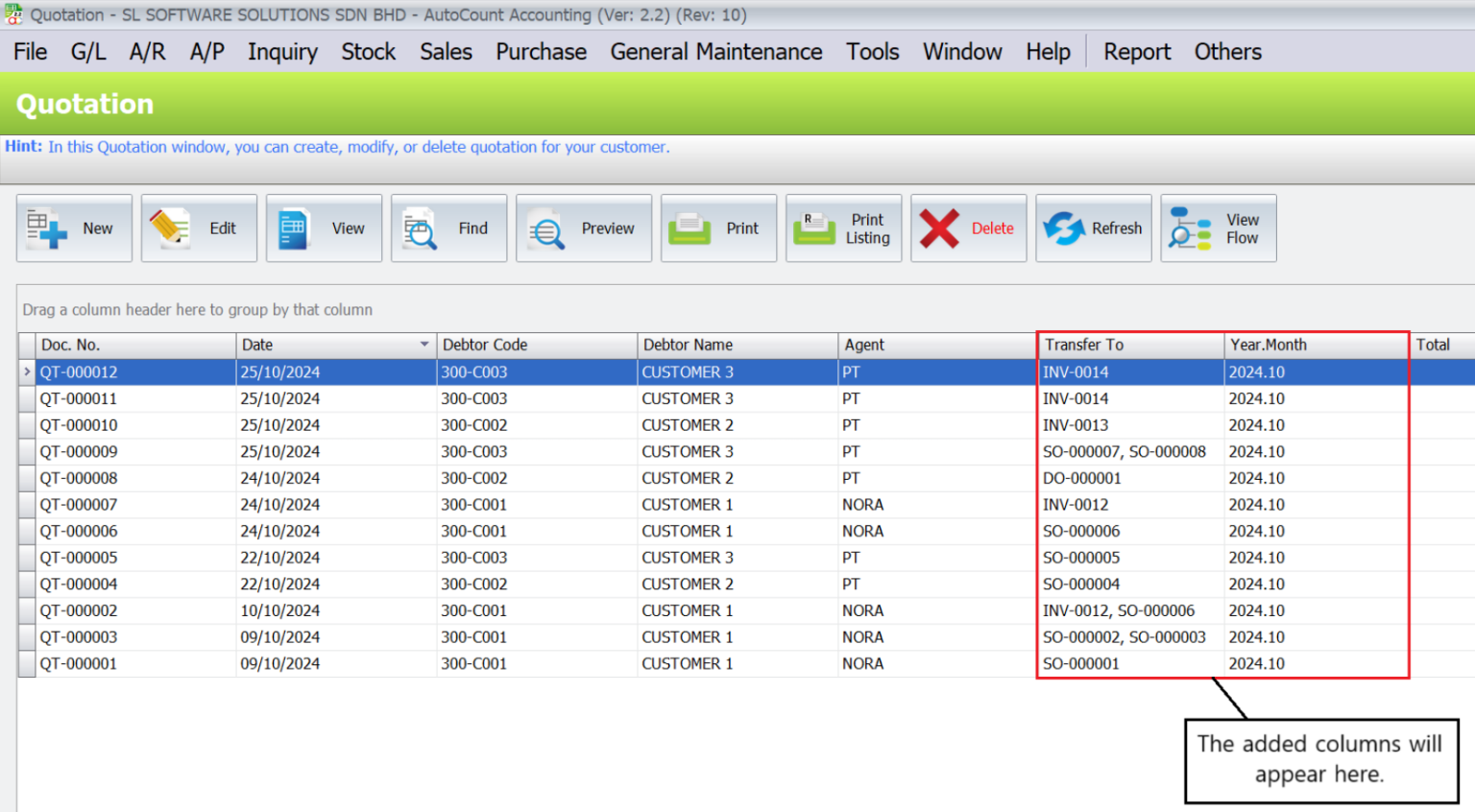This screenshot has height=812, width=1475.
Task: Click the red Delete X icon
Action: tap(939, 228)
